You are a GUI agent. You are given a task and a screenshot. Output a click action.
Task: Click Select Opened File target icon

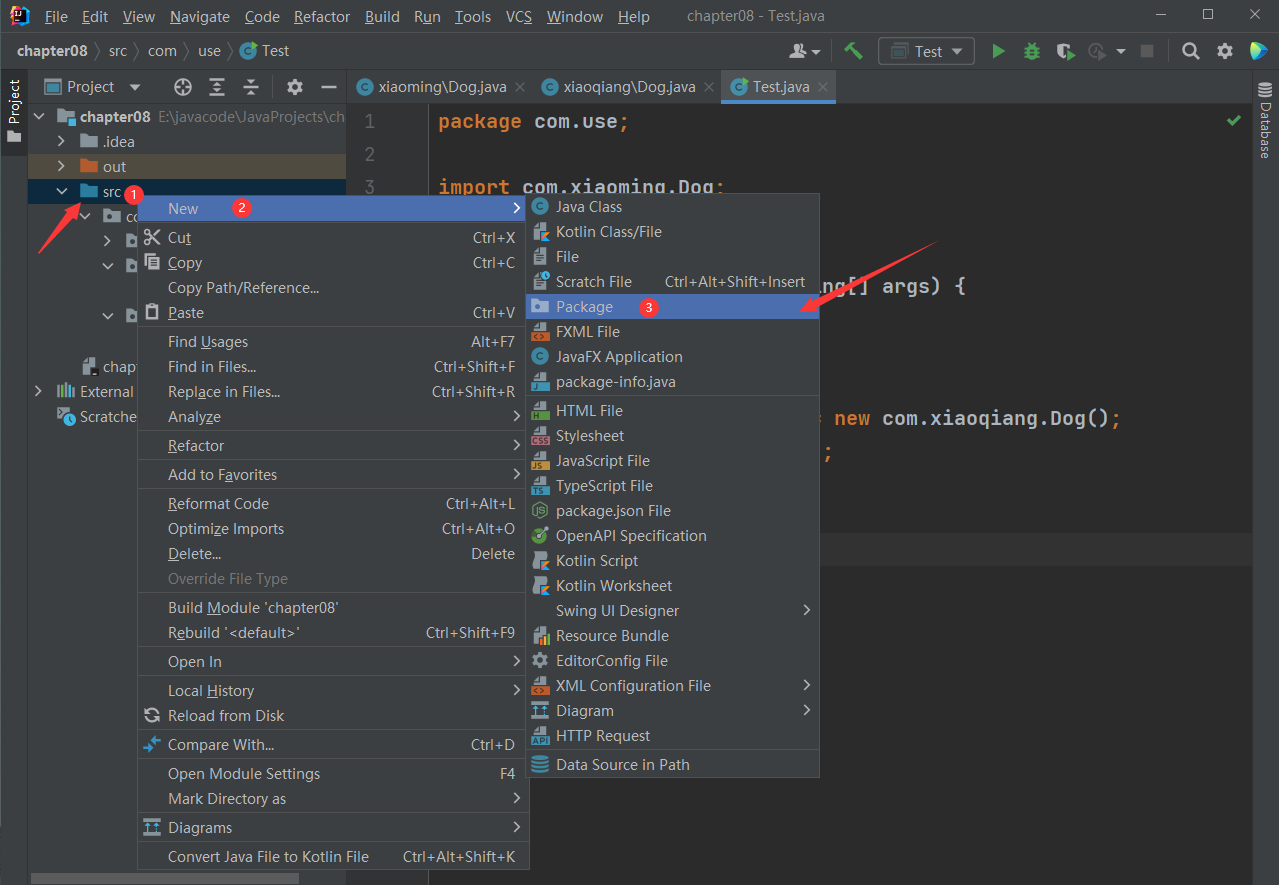pos(182,87)
